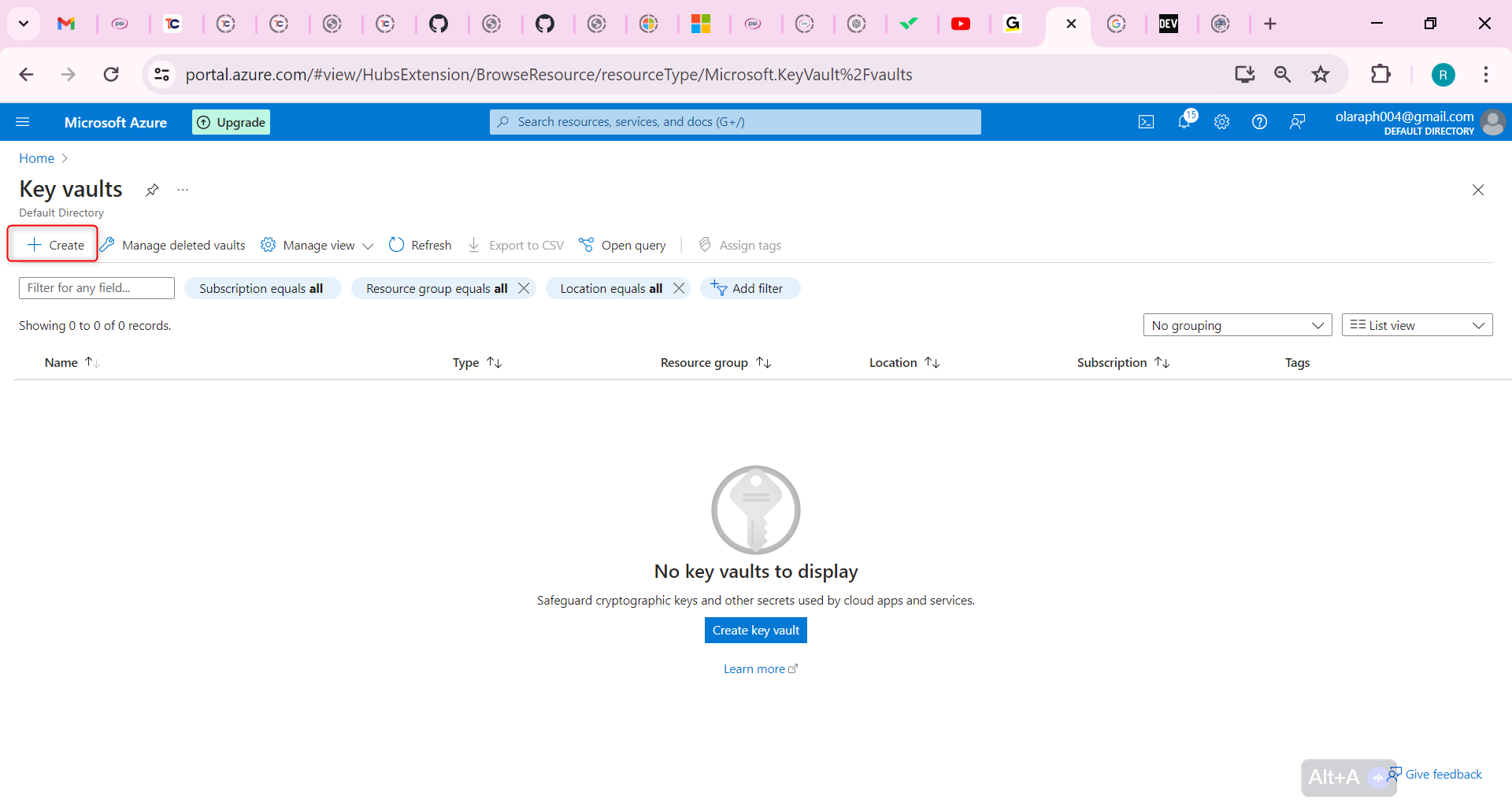1512x803 pixels.
Task: Go back with the browser back arrow
Action: pyautogui.click(x=26, y=75)
